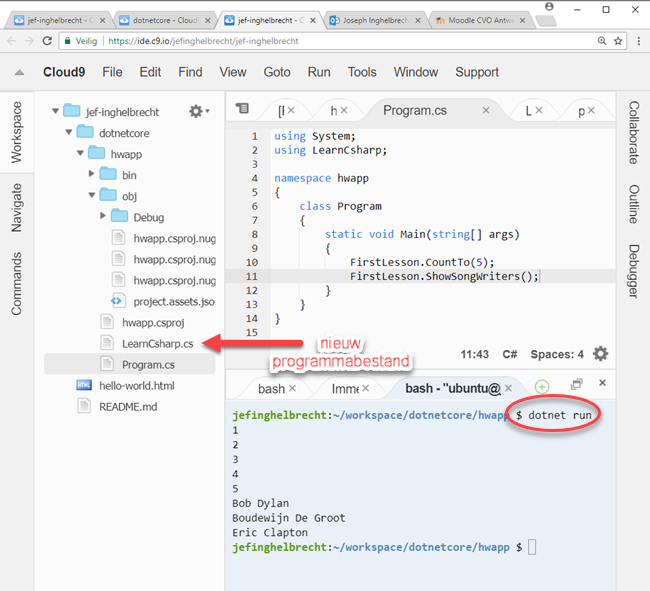The image size is (650, 591).
Task: Add a new terminal tab with green plus
Action: pyautogui.click(x=541, y=386)
